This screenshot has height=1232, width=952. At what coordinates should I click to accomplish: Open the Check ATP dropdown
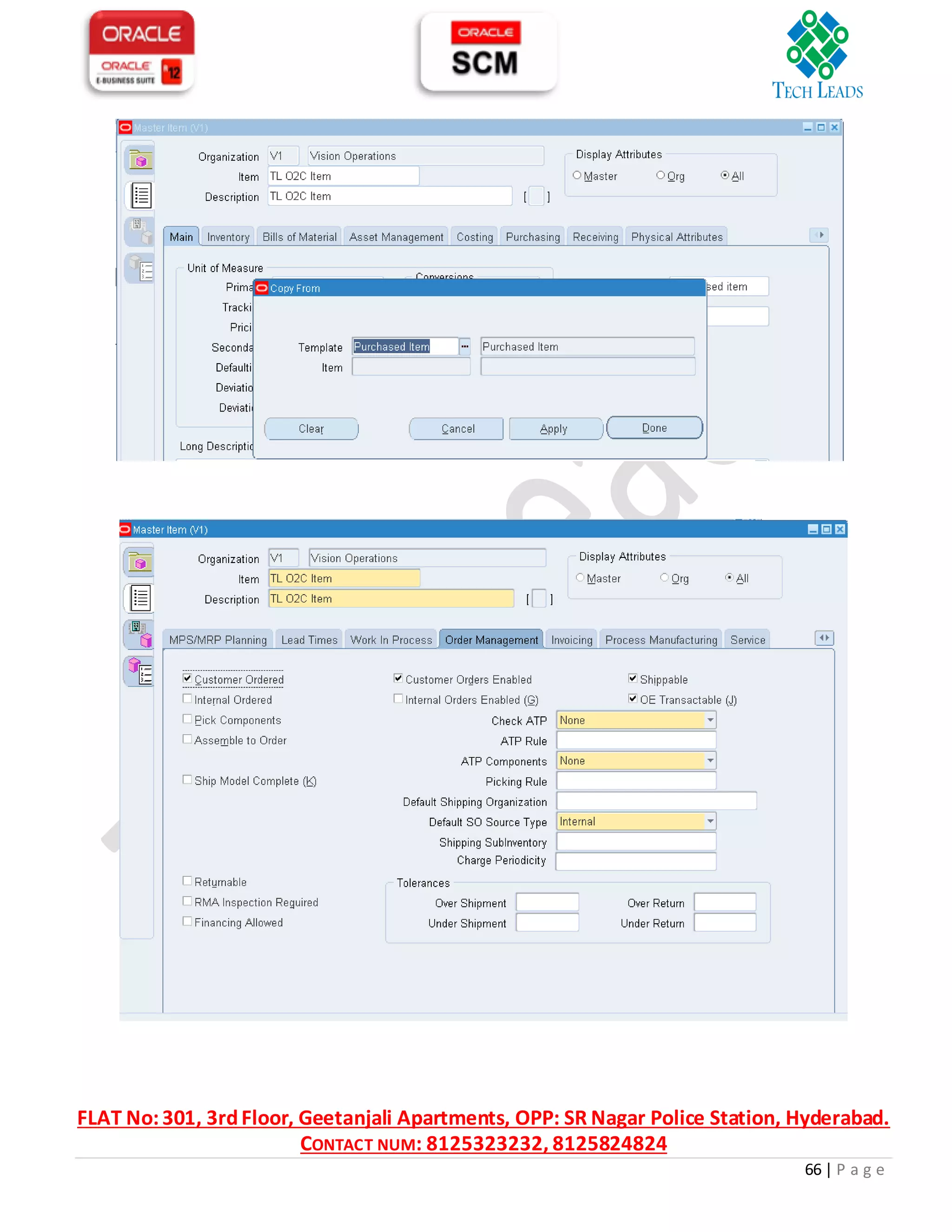[x=710, y=720]
